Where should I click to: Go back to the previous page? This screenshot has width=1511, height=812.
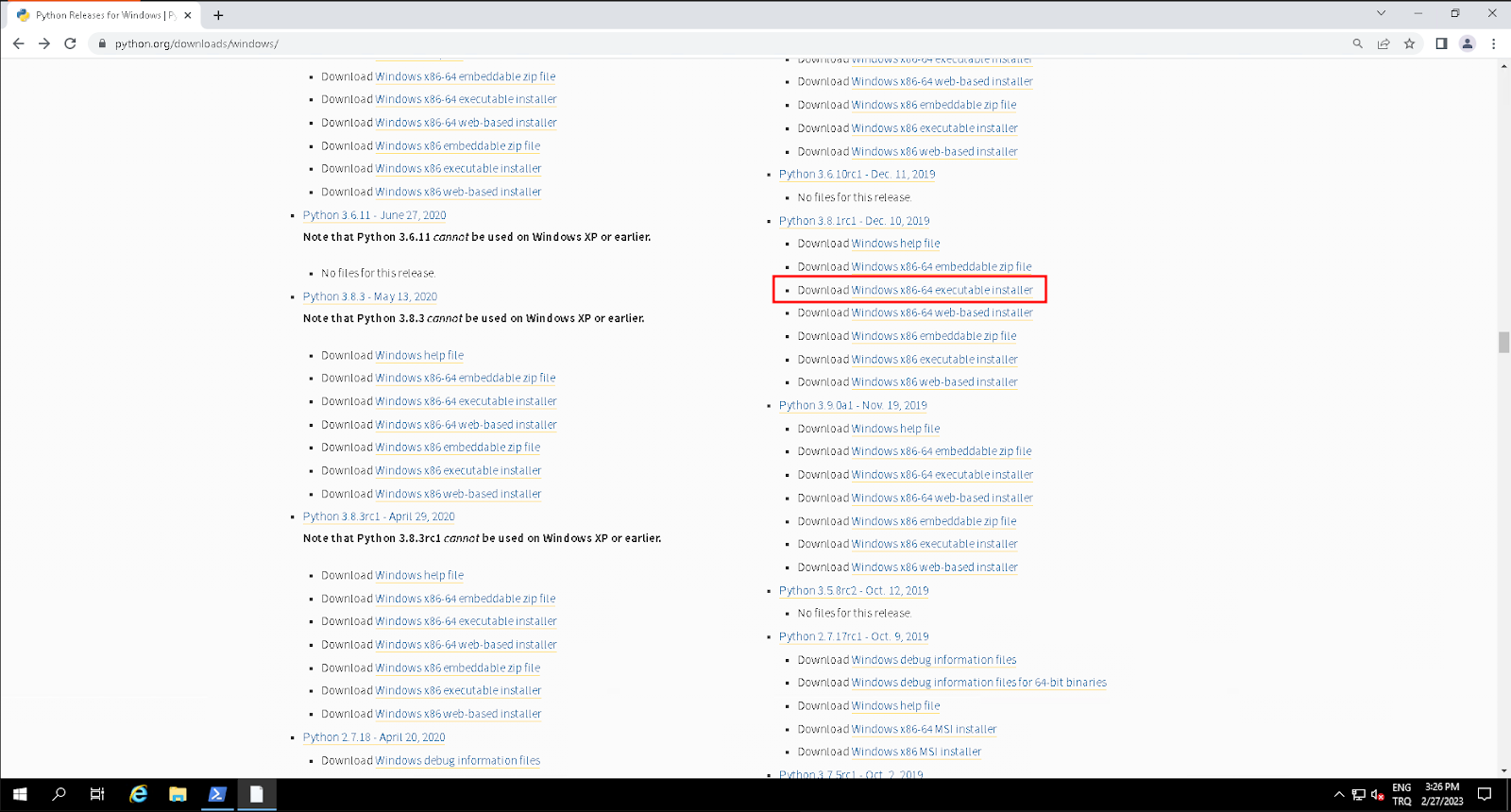tap(18, 43)
